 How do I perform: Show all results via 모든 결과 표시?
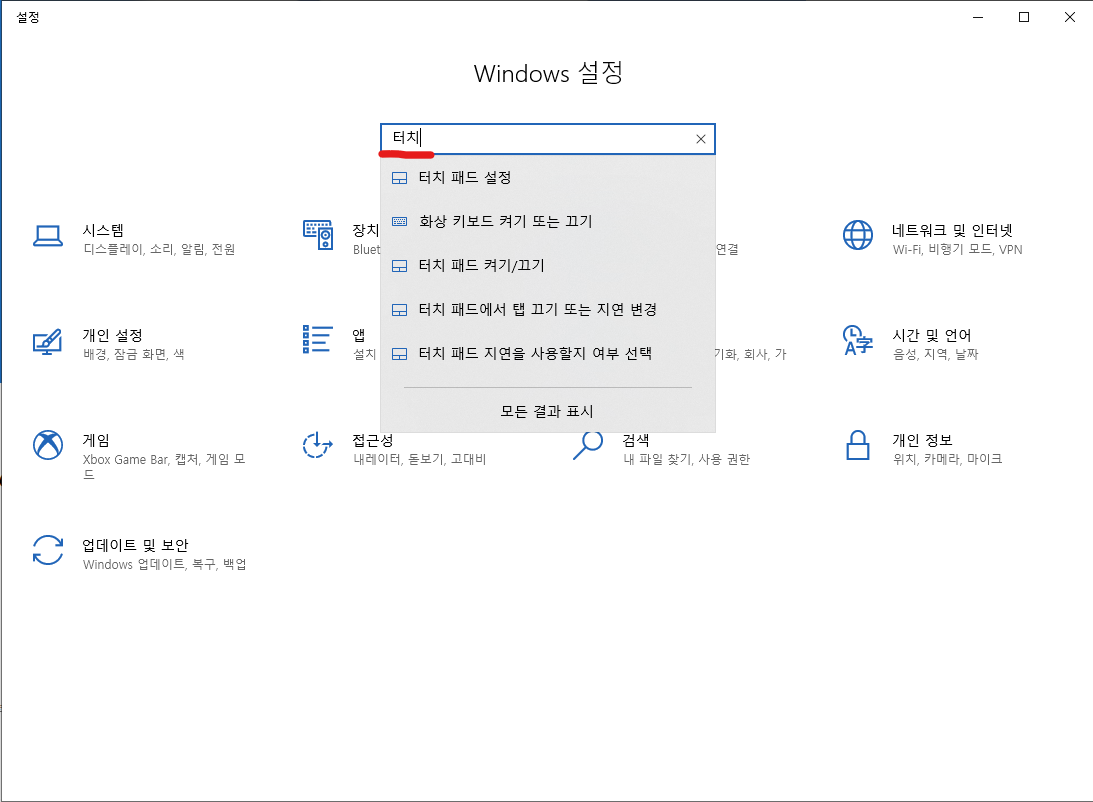tap(547, 411)
